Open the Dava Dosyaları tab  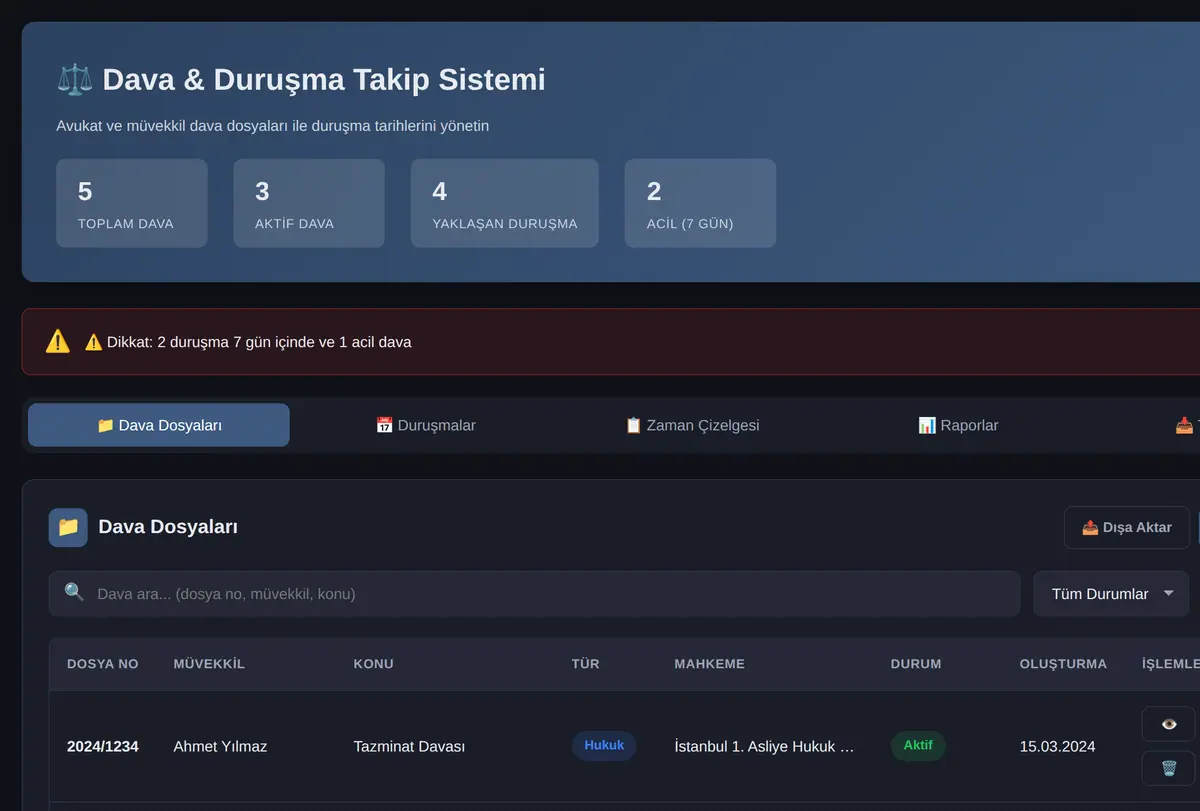coord(159,425)
